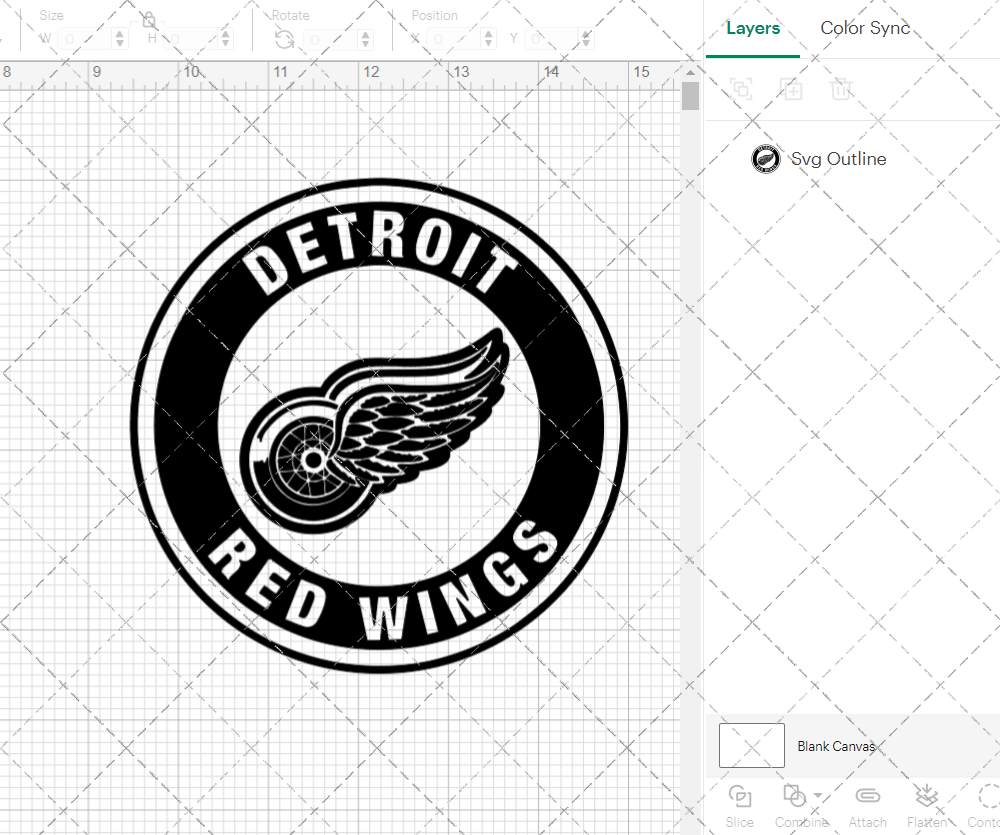The image size is (1000, 835).
Task: Click the Size width input field
Action: click(x=86, y=40)
